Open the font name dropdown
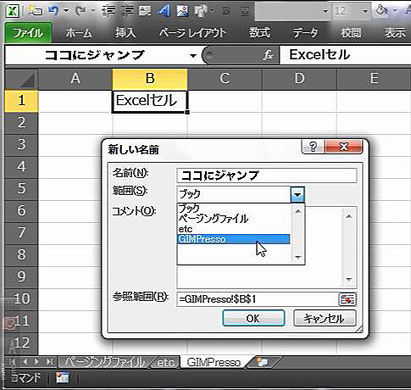Screen dimensions: 411x390 [x=325, y=11]
